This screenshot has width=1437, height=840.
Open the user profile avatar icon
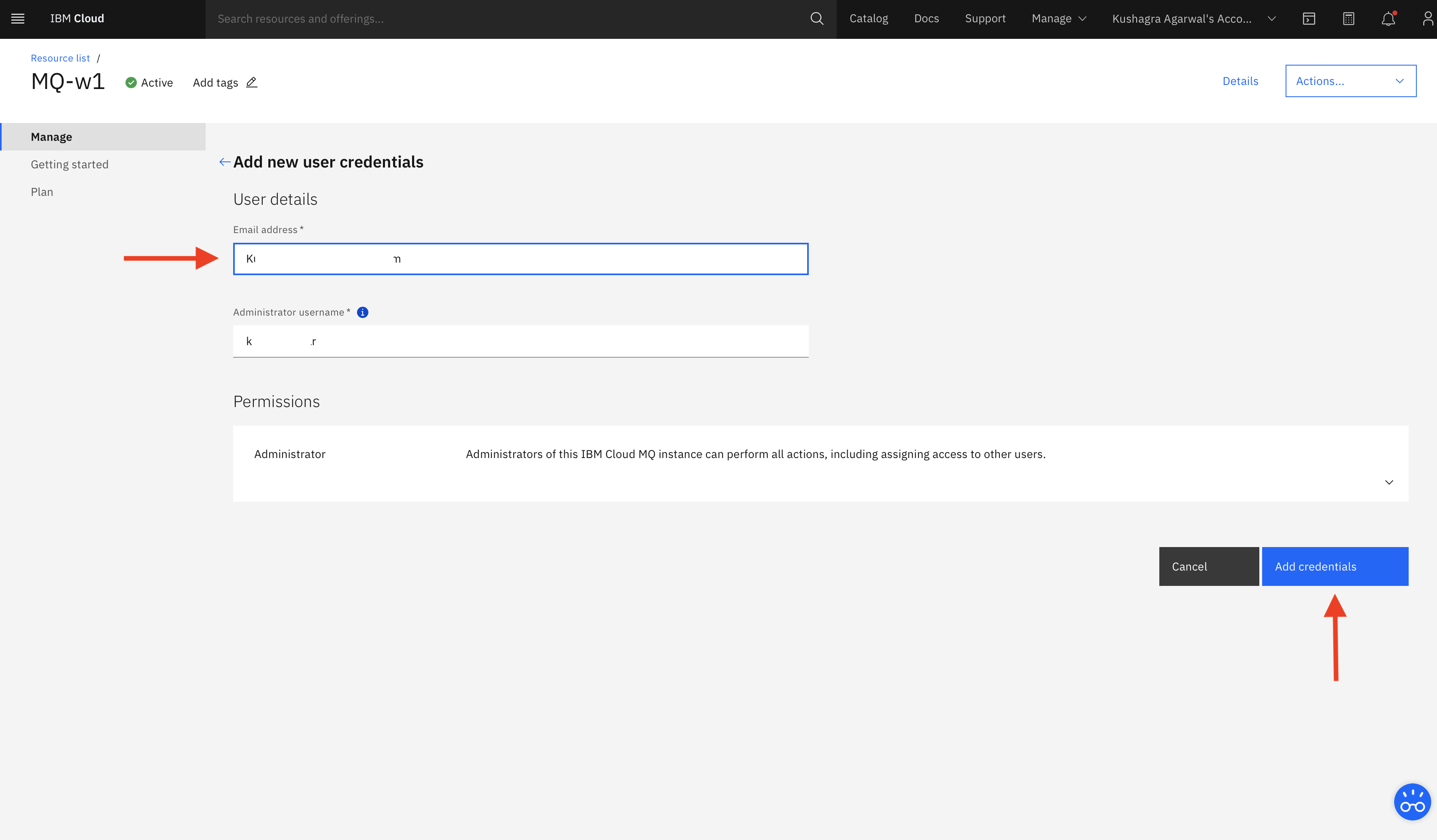point(1427,19)
